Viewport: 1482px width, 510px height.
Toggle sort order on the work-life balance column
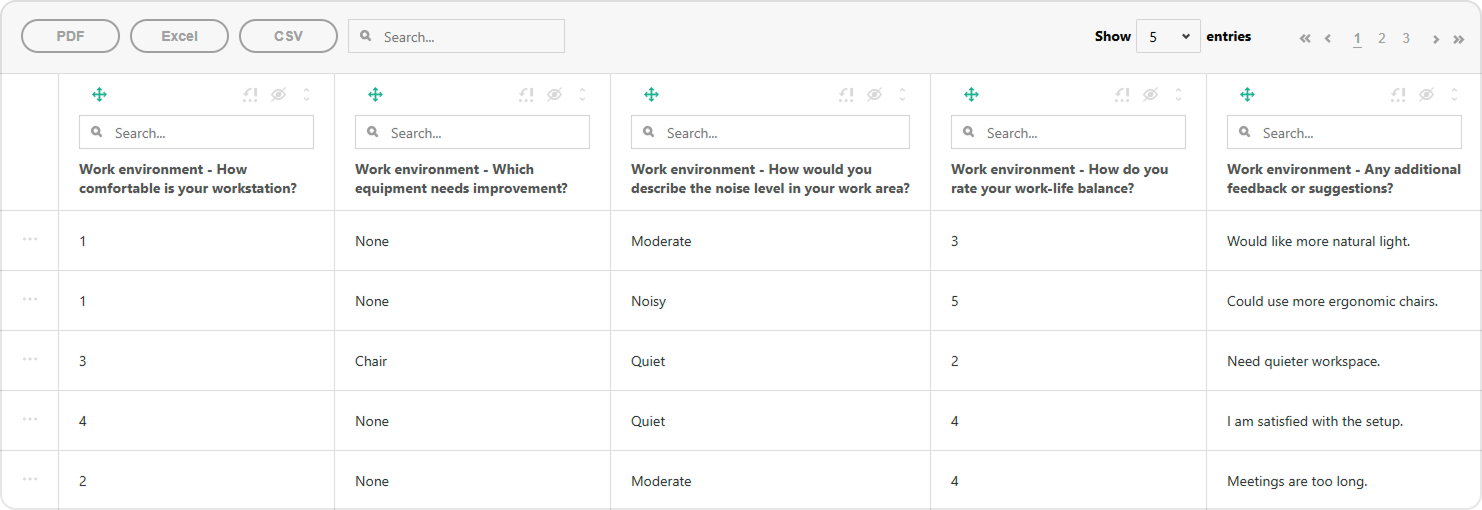[x=1179, y=95]
